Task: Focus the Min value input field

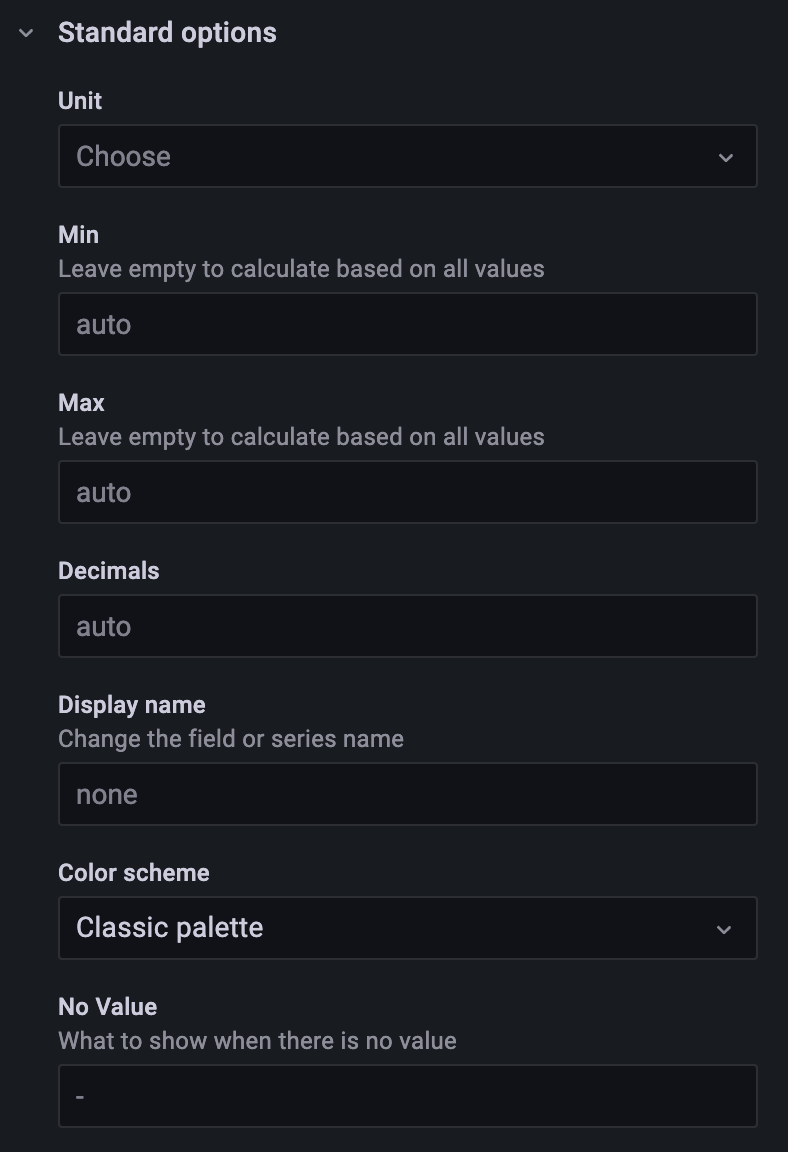Action: click(407, 324)
